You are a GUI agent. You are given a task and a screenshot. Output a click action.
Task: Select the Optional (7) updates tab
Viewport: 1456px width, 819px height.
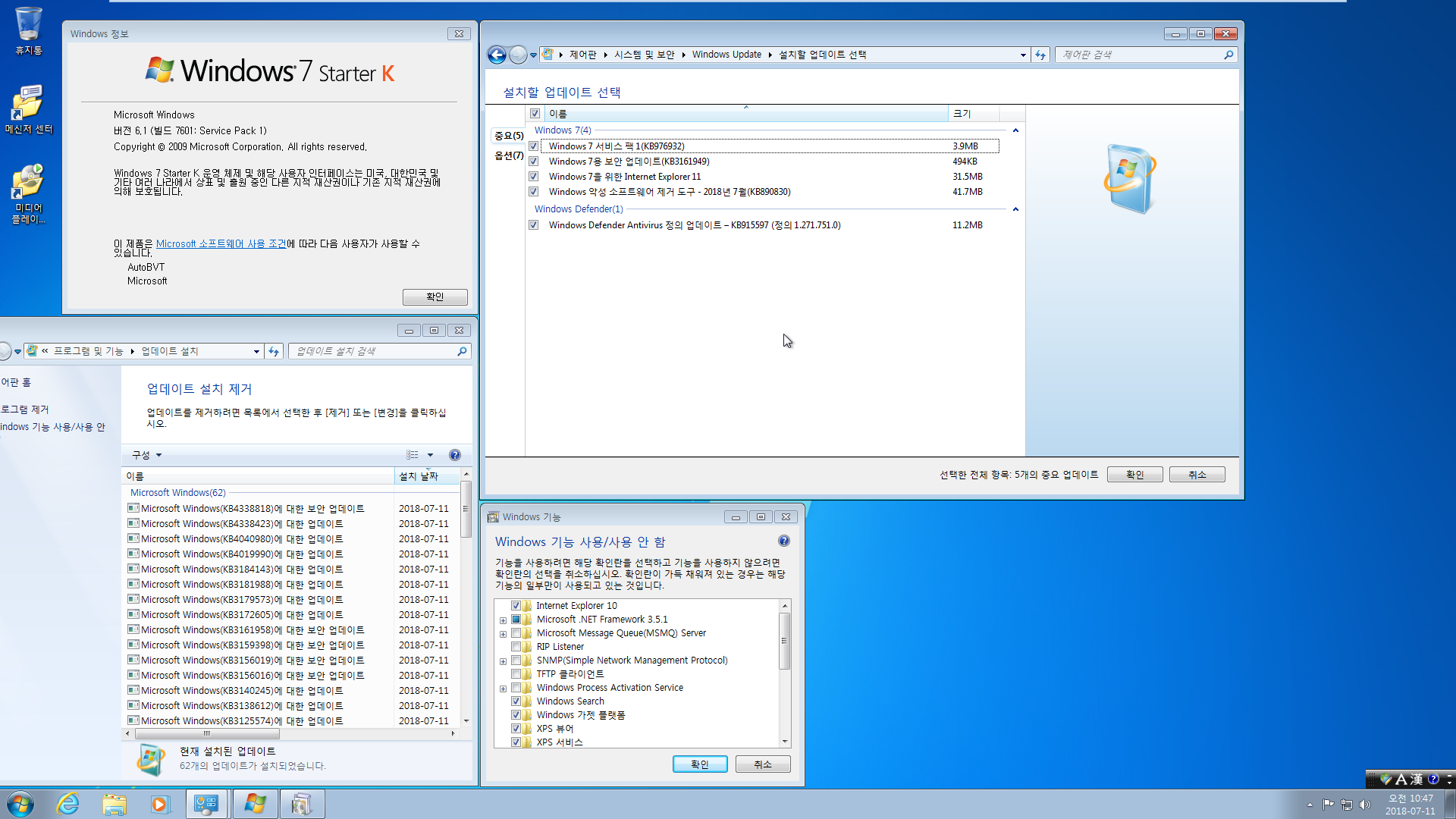point(509,155)
